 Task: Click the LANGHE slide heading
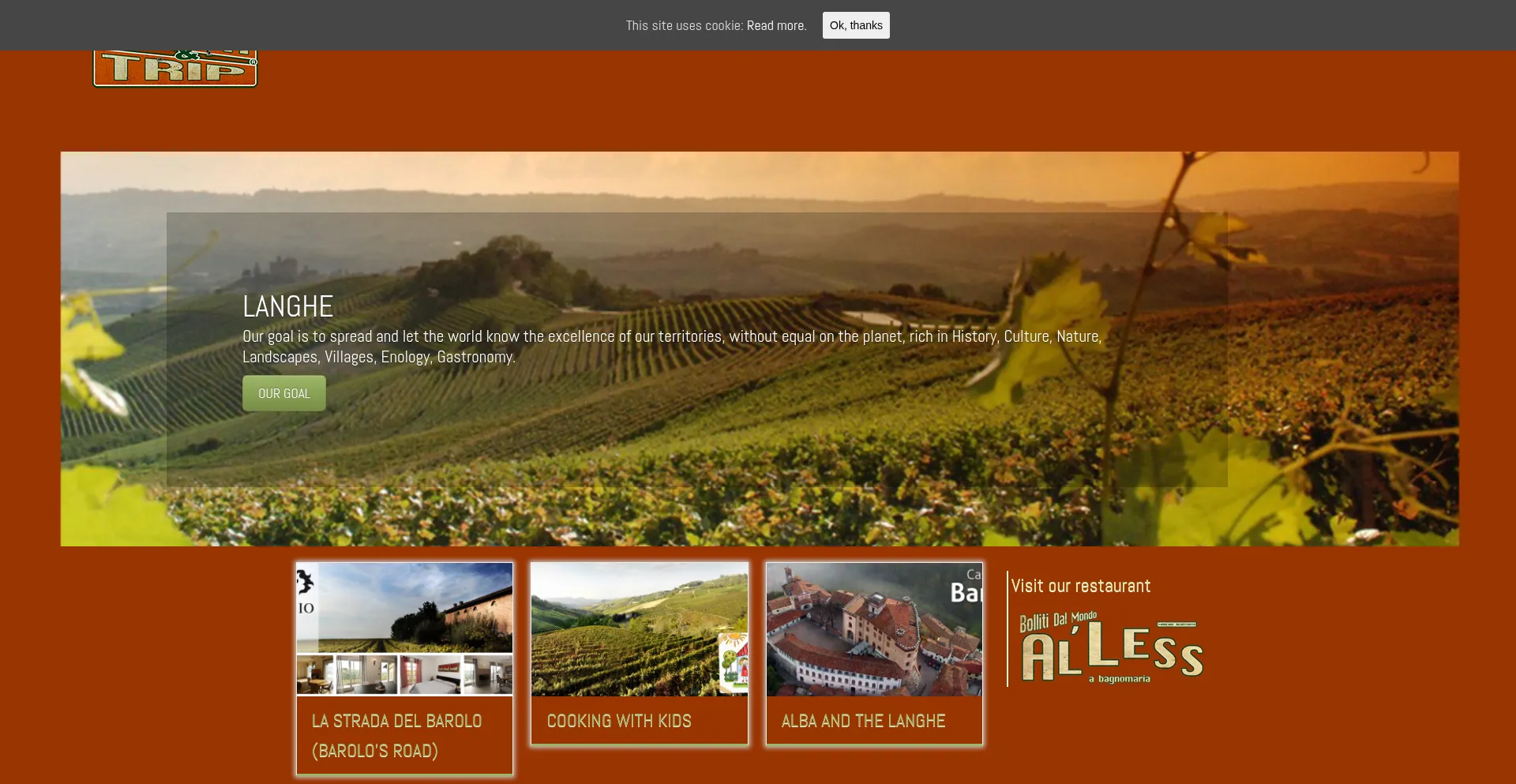pos(288,306)
